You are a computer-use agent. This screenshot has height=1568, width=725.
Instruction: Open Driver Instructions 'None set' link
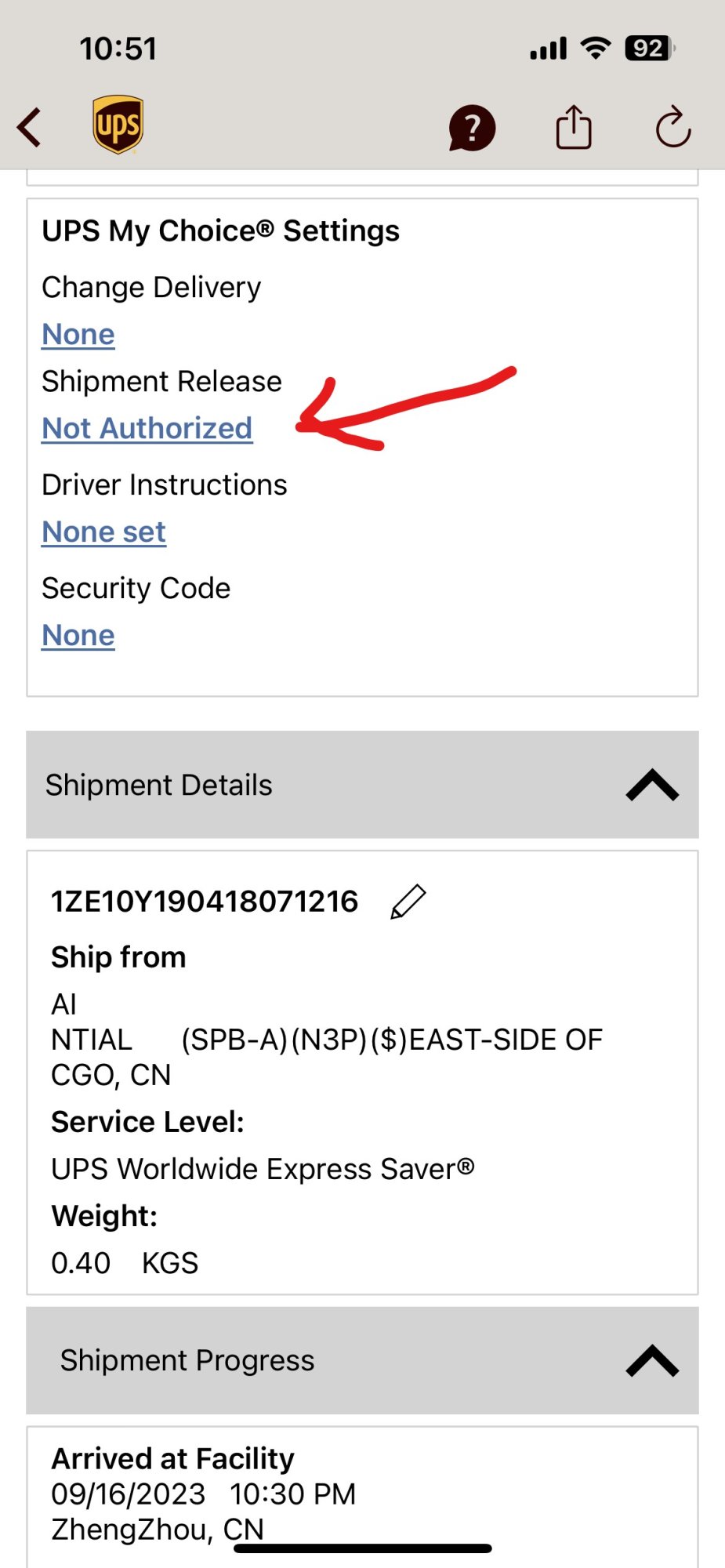pos(103,532)
